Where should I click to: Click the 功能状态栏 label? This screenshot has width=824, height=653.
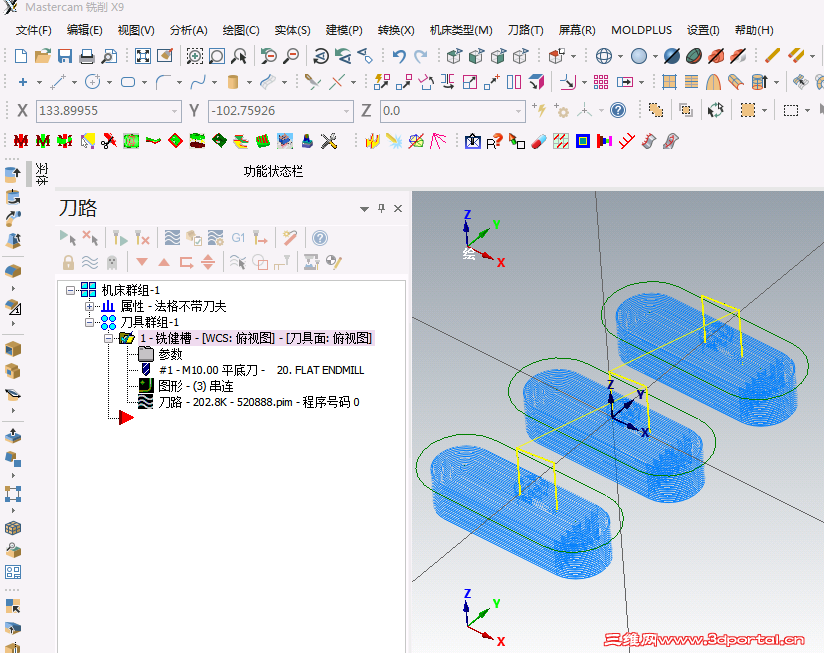pos(273,171)
